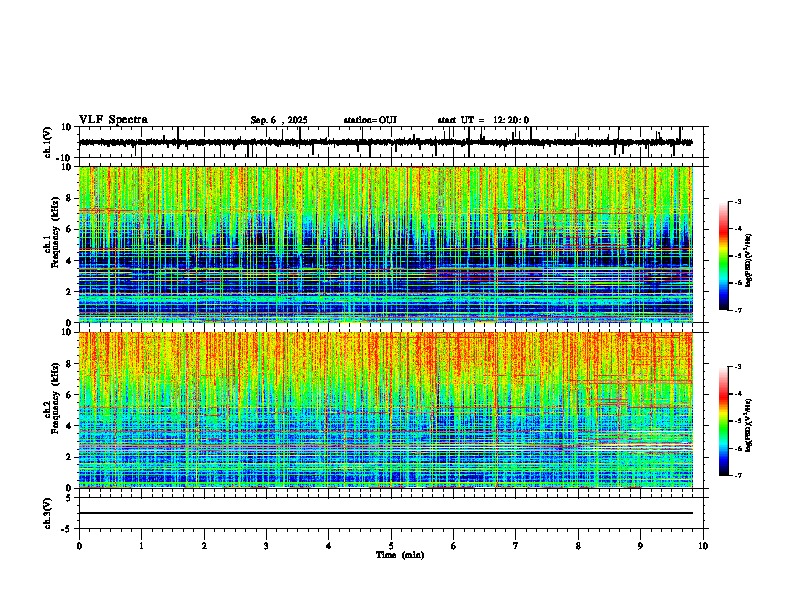Select the date text 'Sep. 6 , 2025'

(x=279, y=120)
